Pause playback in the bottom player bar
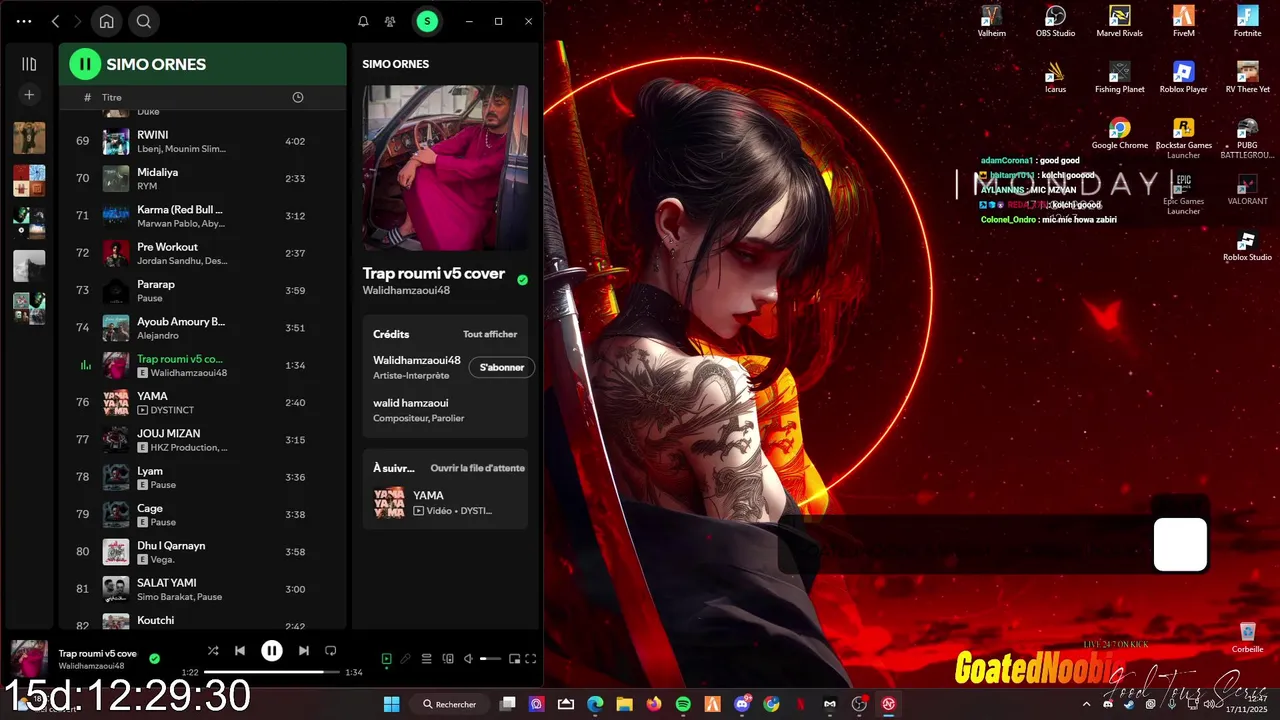Screen dimensions: 1280x720 (272, 651)
